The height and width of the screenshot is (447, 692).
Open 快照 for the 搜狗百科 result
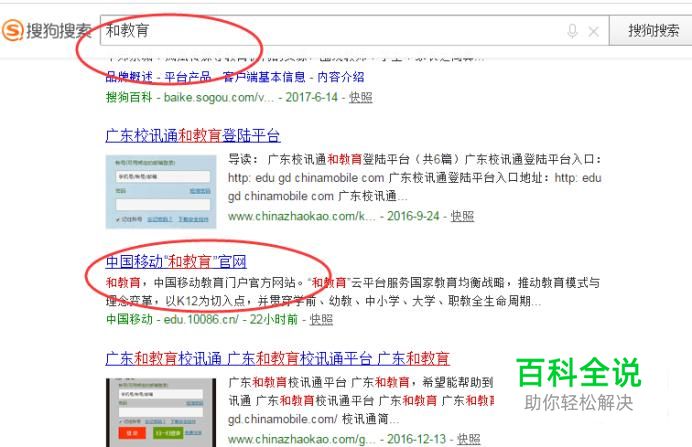pyautogui.click(x=361, y=97)
